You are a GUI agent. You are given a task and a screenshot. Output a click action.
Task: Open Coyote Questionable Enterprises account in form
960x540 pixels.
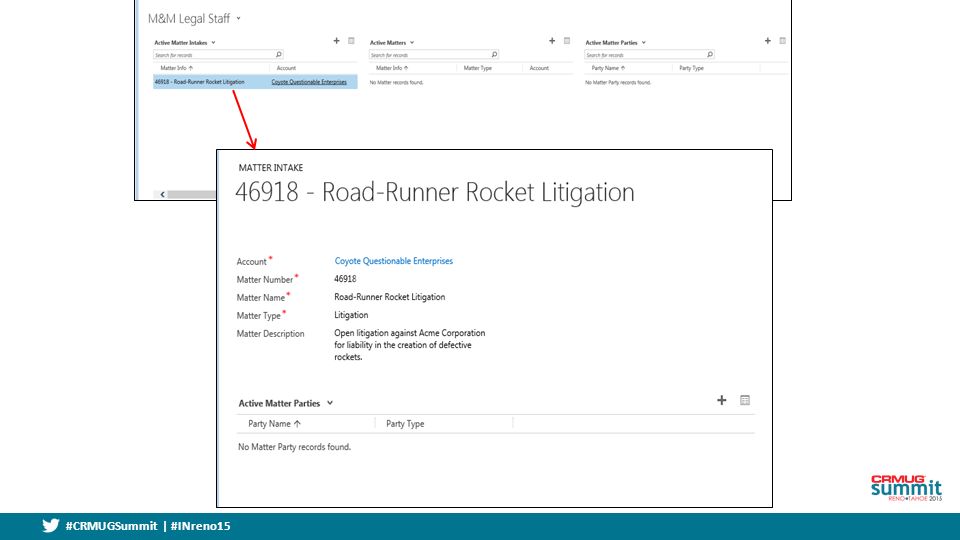394,261
